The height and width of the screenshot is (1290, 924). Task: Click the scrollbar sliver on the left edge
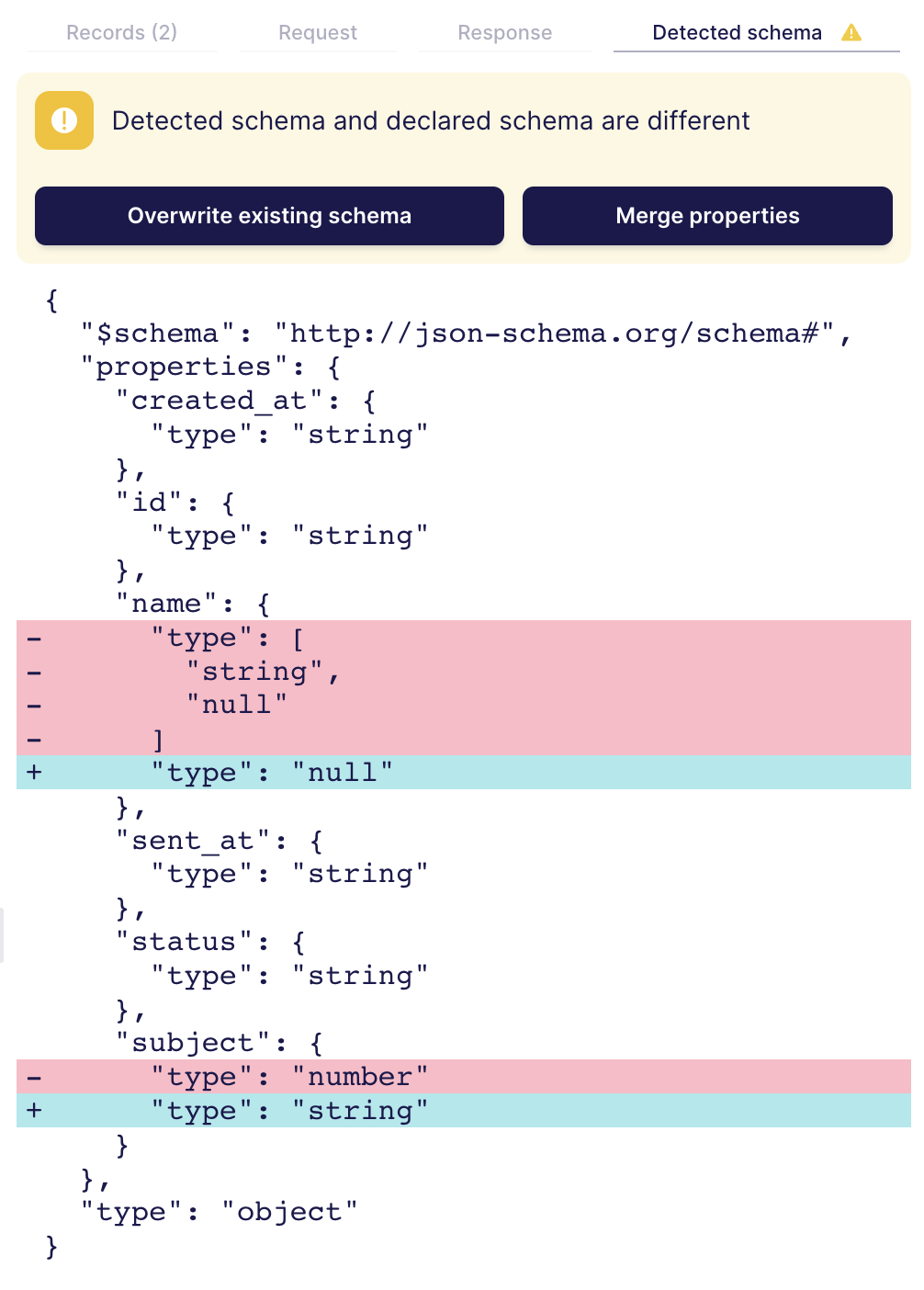(4, 937)
